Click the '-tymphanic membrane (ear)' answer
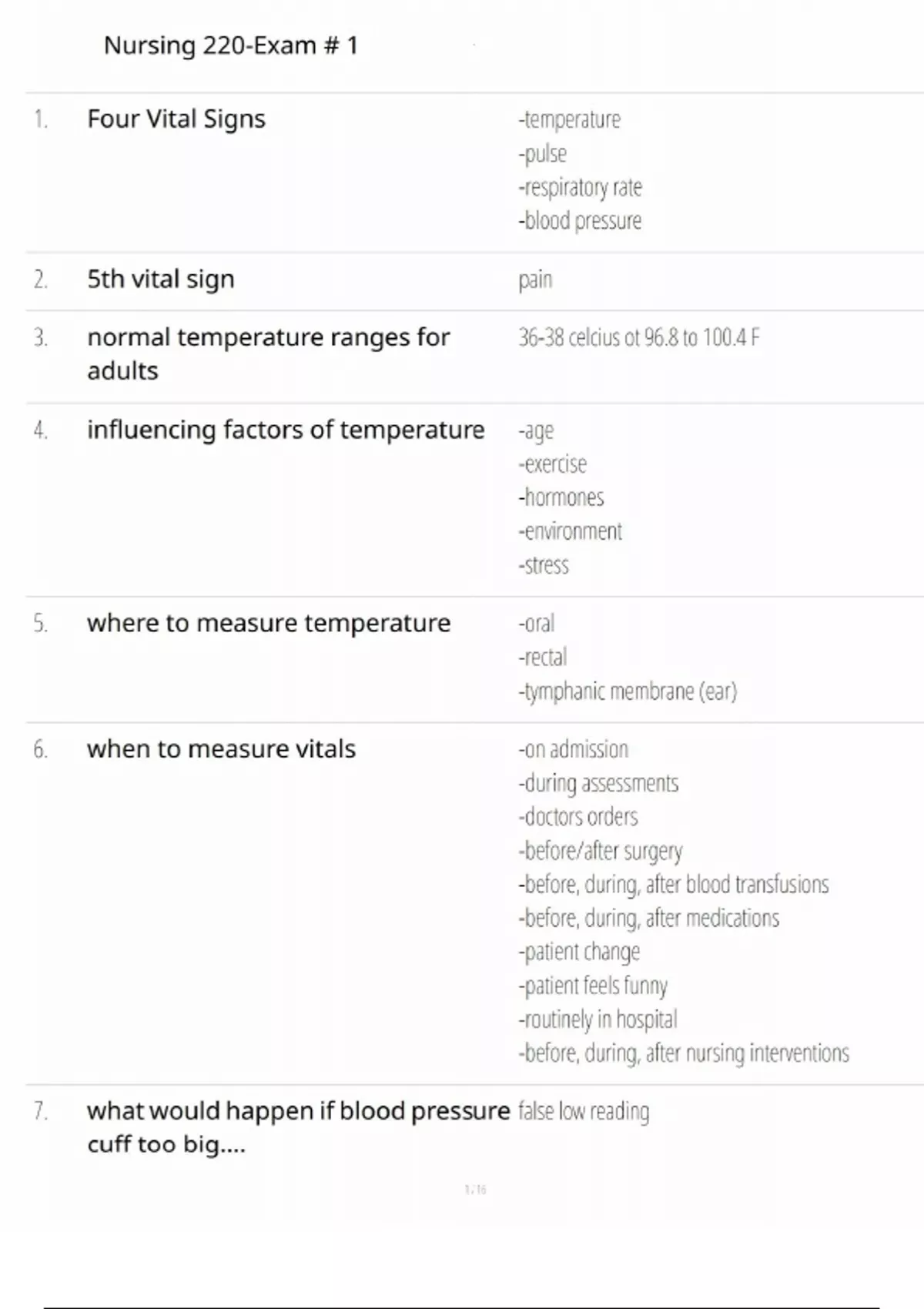924x1309 pixels. [628, 691]
